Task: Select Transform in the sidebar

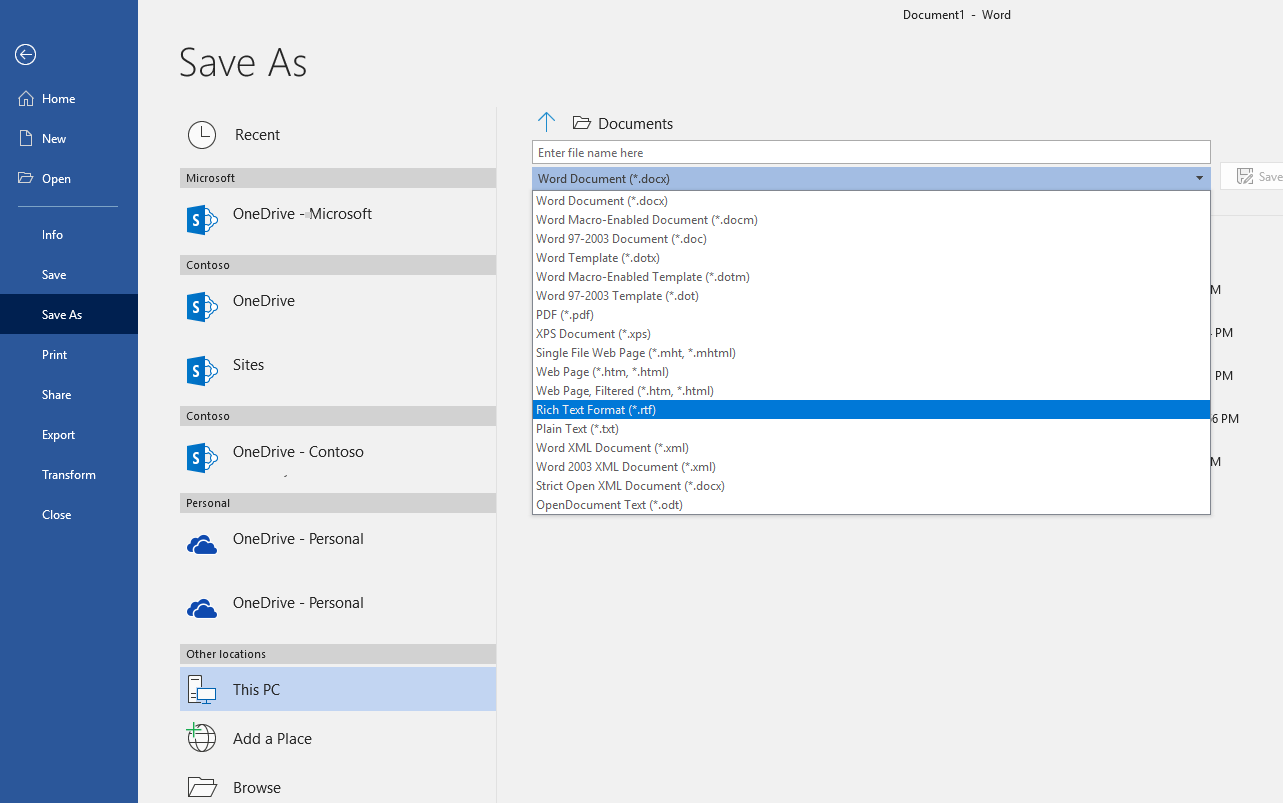Action: pos(69,475)
